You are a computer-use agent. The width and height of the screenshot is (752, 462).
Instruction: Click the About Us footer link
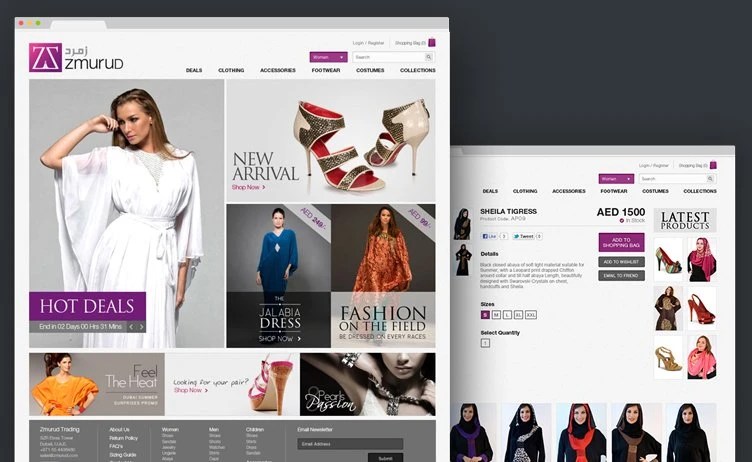coord(119,429)
